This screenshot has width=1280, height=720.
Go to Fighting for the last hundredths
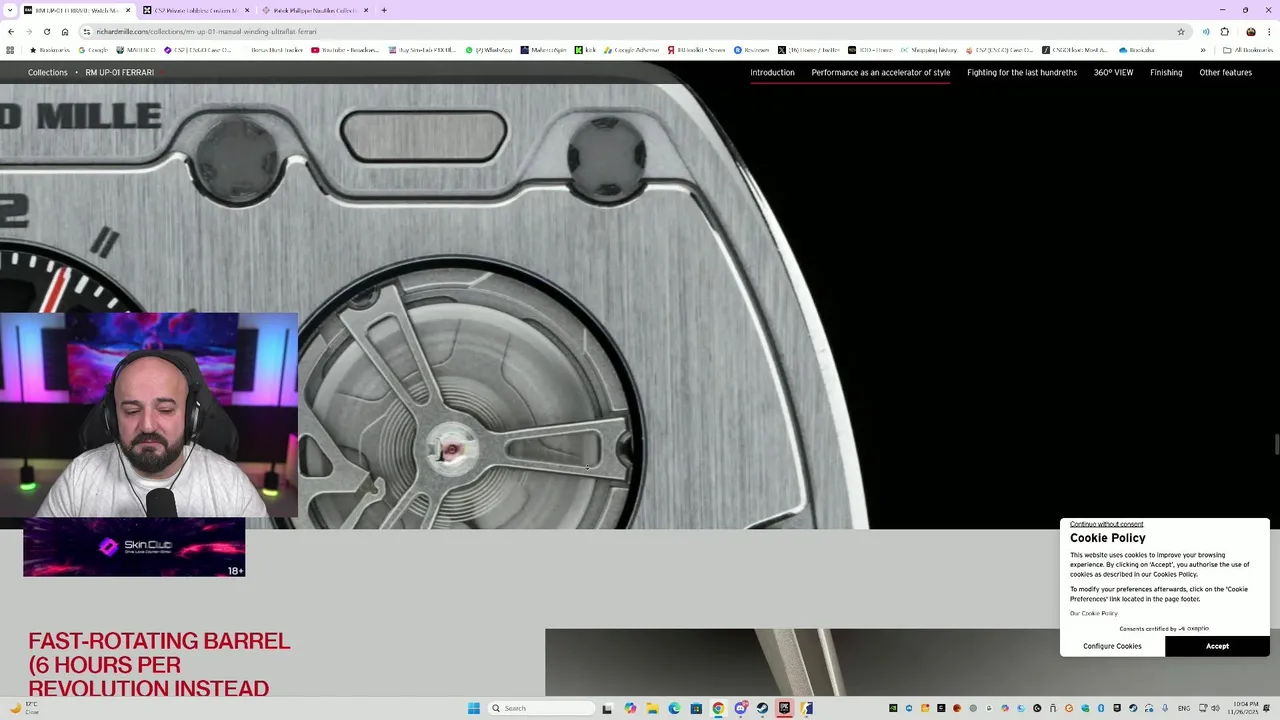(x=1022, y=73)
